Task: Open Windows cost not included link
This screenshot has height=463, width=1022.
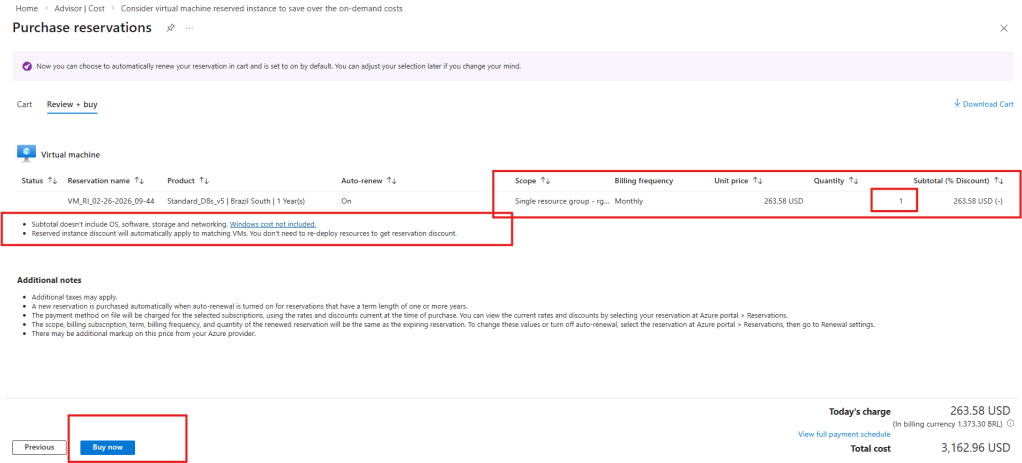Action: tap(273, 224)
